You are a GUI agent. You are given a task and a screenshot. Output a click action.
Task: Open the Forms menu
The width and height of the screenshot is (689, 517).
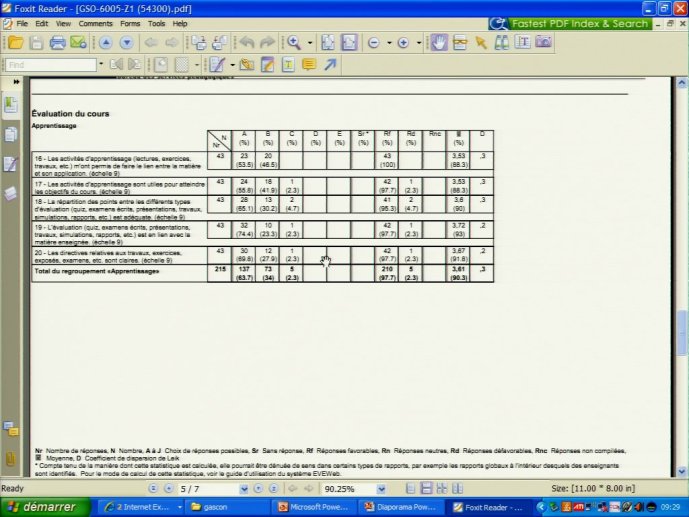[x=130, y=23]
